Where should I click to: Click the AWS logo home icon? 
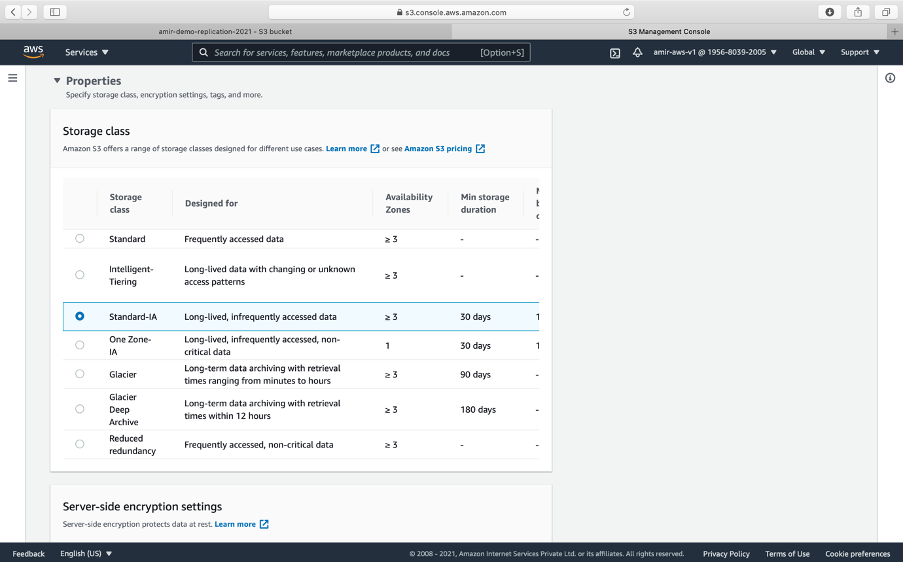pos(33,51)
